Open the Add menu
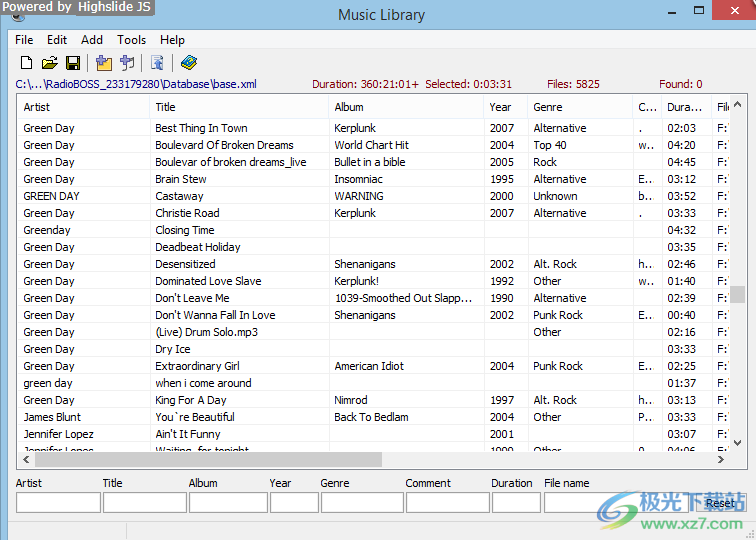756x540 pixels. [92, 40]
